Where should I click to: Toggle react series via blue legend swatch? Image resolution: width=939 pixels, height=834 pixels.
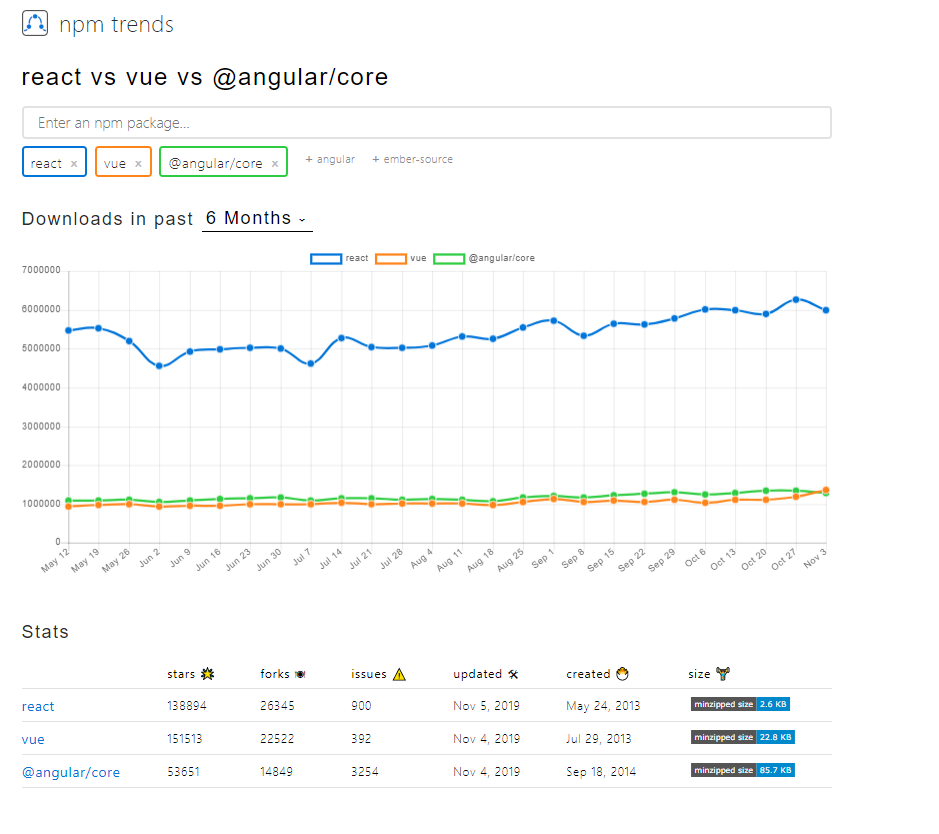326,259
